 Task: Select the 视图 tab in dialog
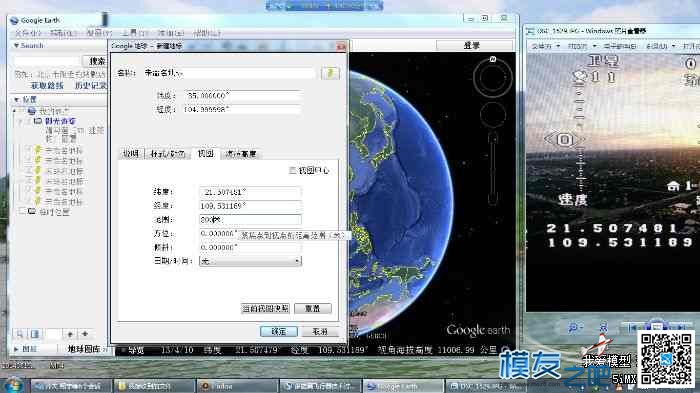click(x=205, y=153)
